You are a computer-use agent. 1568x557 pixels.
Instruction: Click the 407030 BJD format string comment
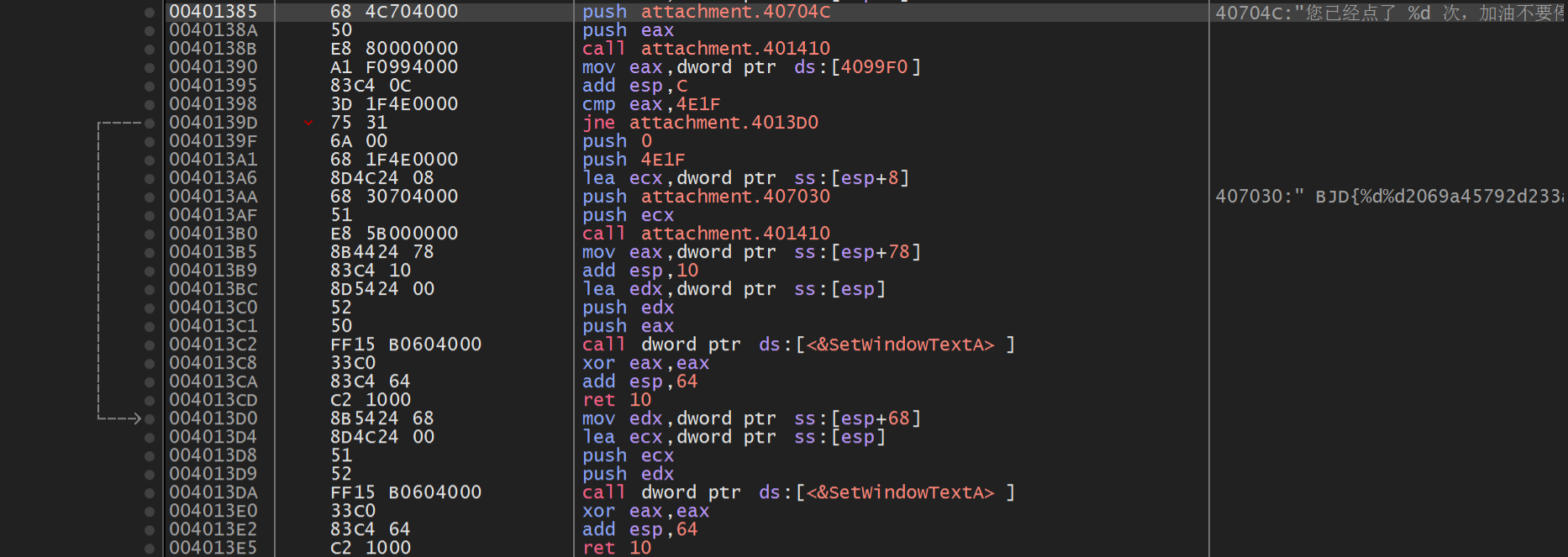pos(1388,197)
